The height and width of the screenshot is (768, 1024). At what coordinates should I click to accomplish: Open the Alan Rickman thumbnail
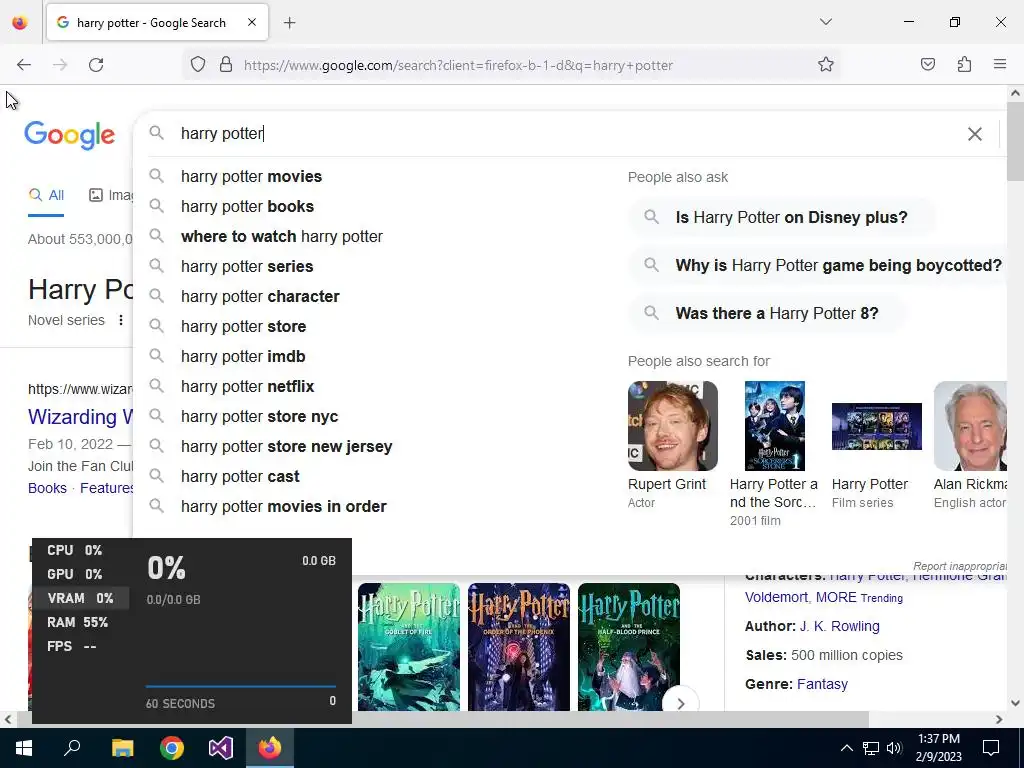click(970, 426)
